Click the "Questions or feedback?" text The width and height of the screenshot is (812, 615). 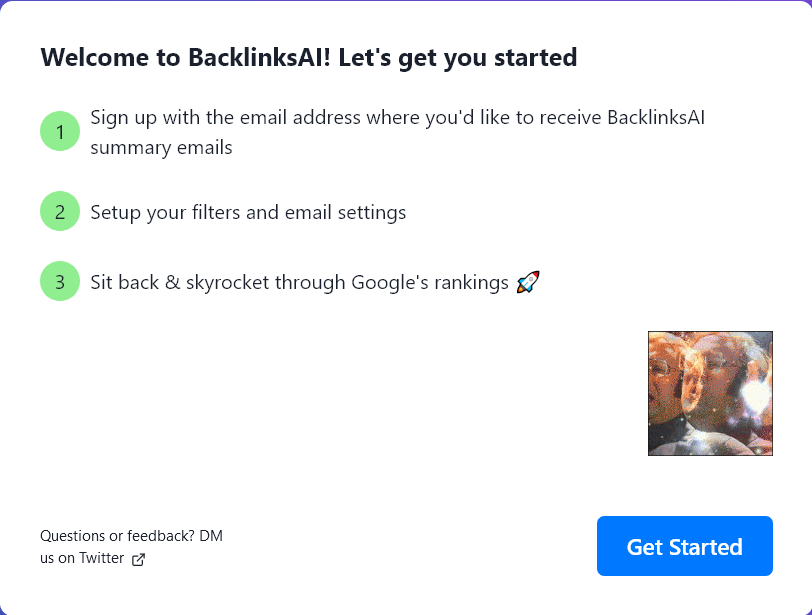pos(117,536)
